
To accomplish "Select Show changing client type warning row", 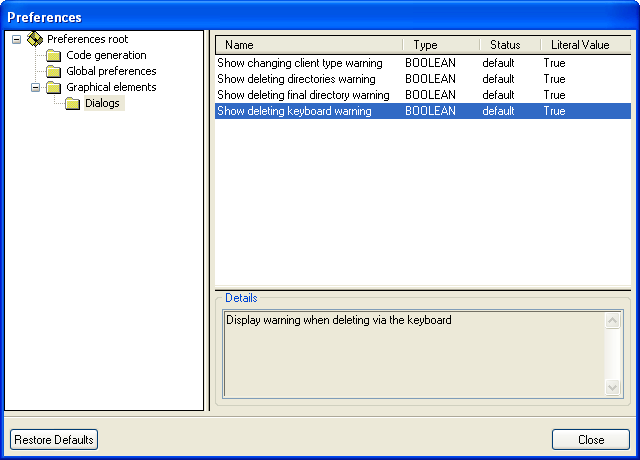I will pos(300,63).
